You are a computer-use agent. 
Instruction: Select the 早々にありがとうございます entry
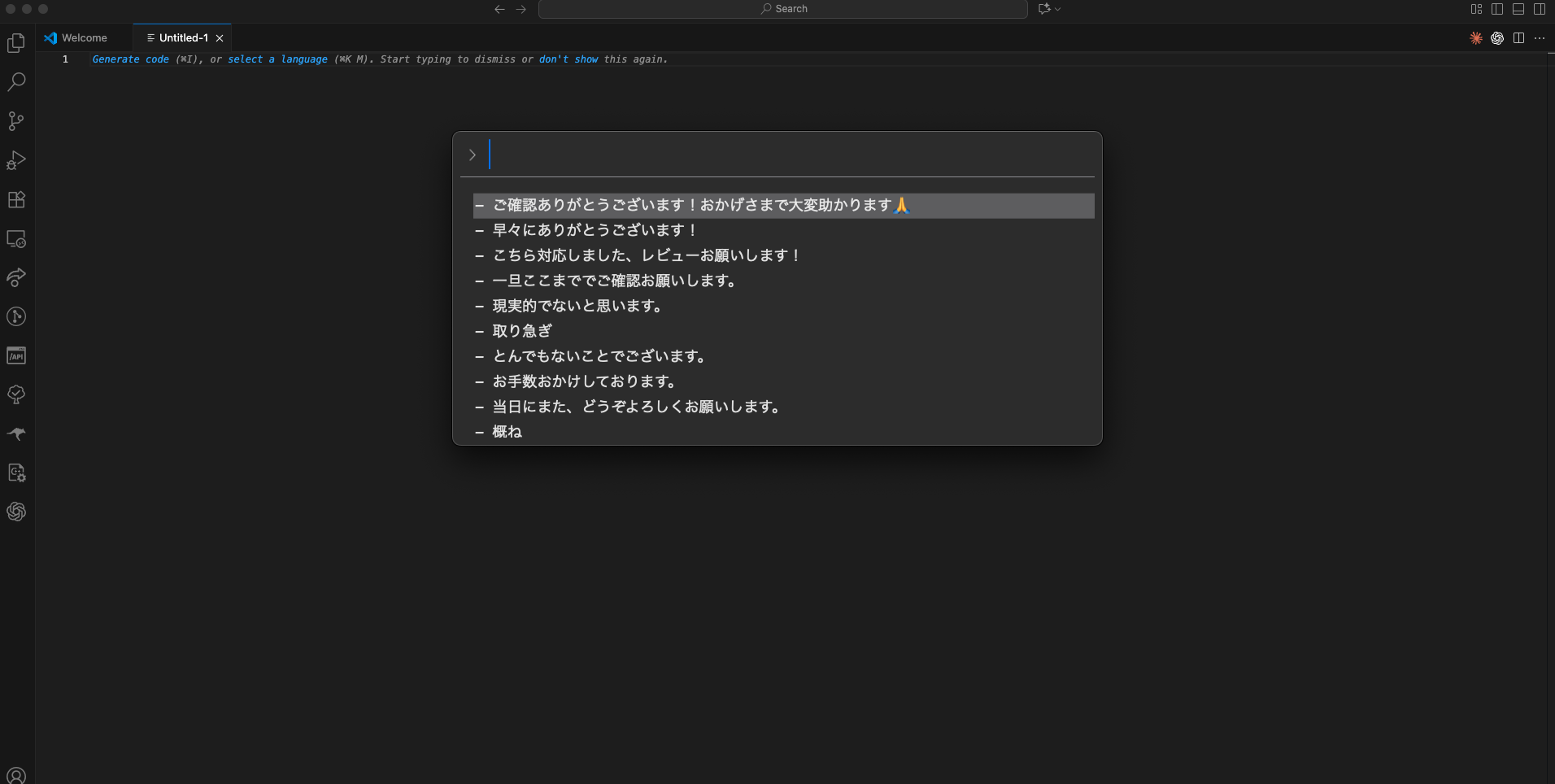pyautogui.click(x=784, y=231)
